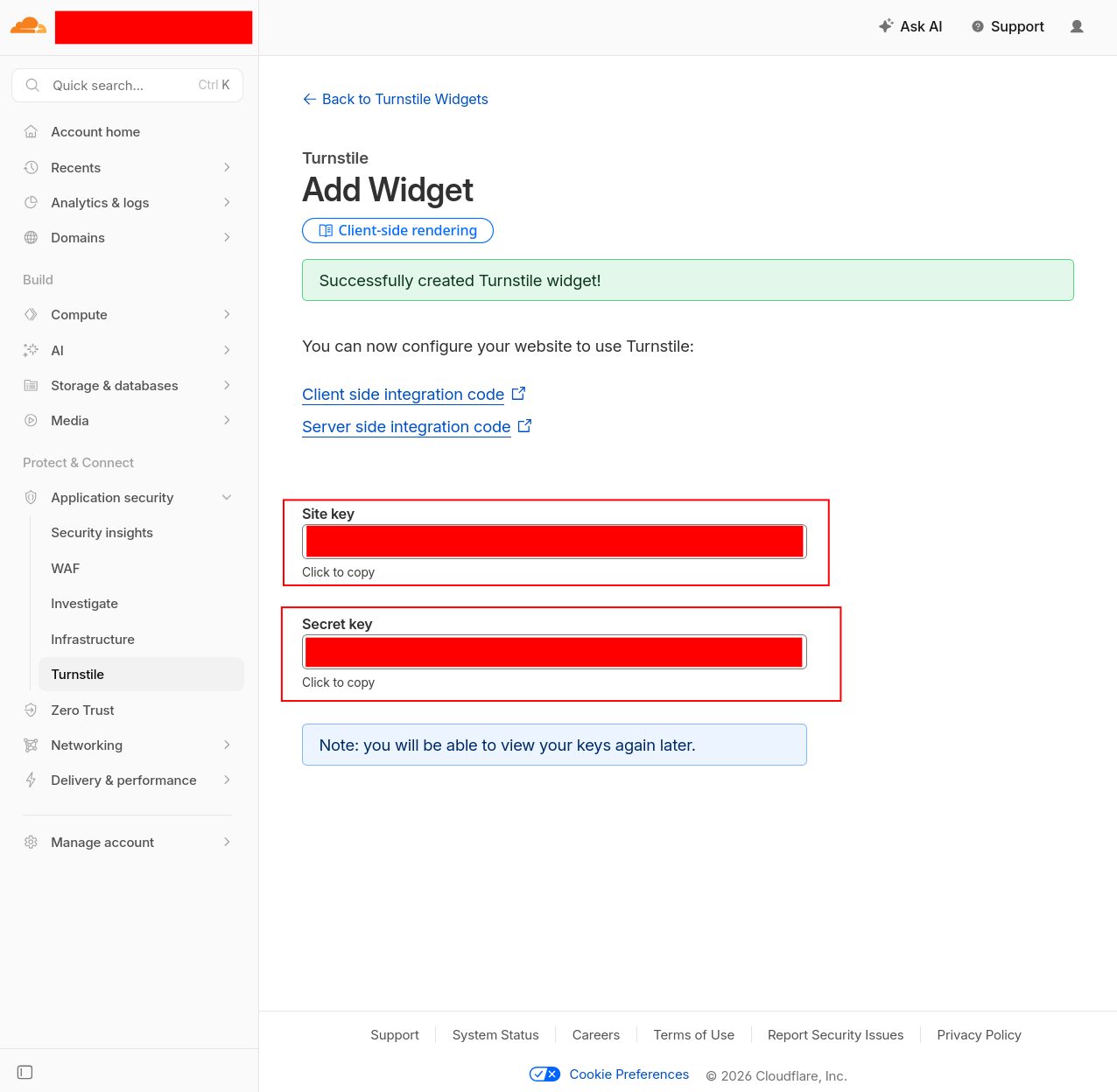Click the Analytics & logs chart icon
Screen dimensions: 1117x1092
click(x=31, y=202)
